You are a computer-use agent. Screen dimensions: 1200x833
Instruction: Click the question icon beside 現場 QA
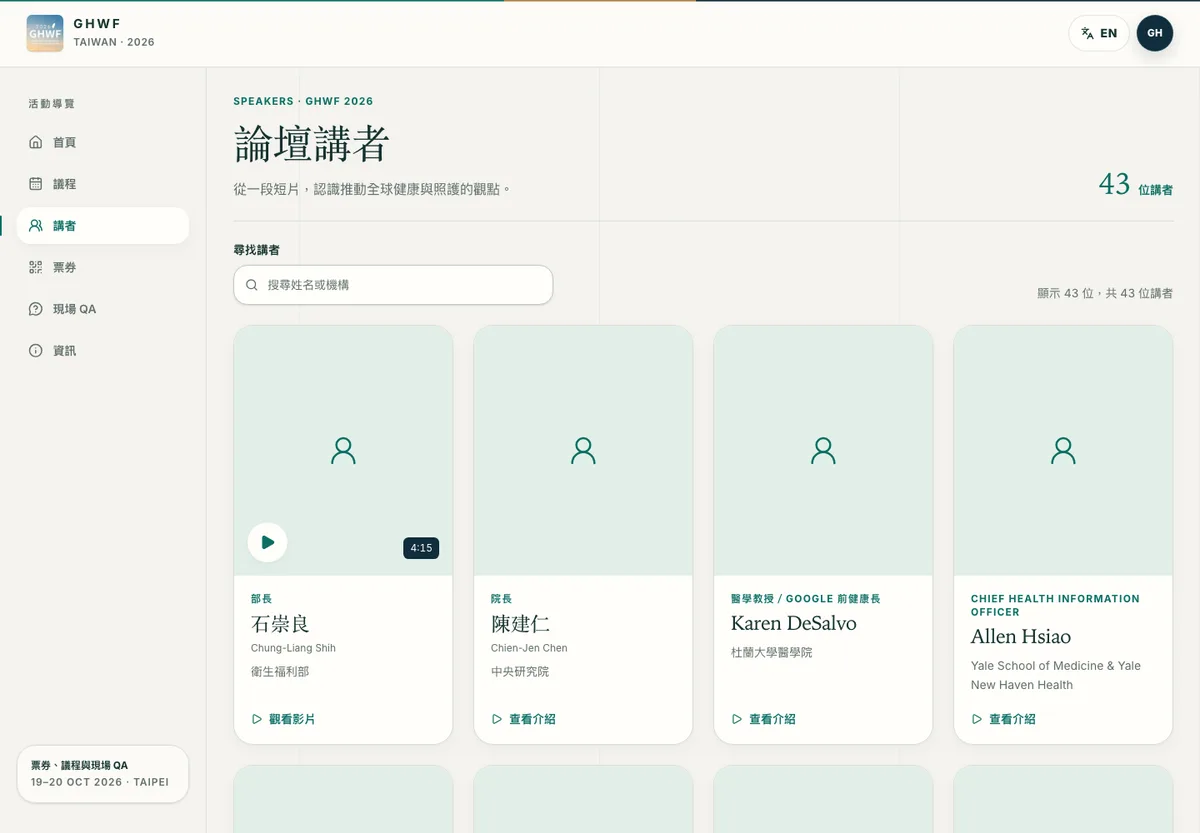click(x=36, y=309)
